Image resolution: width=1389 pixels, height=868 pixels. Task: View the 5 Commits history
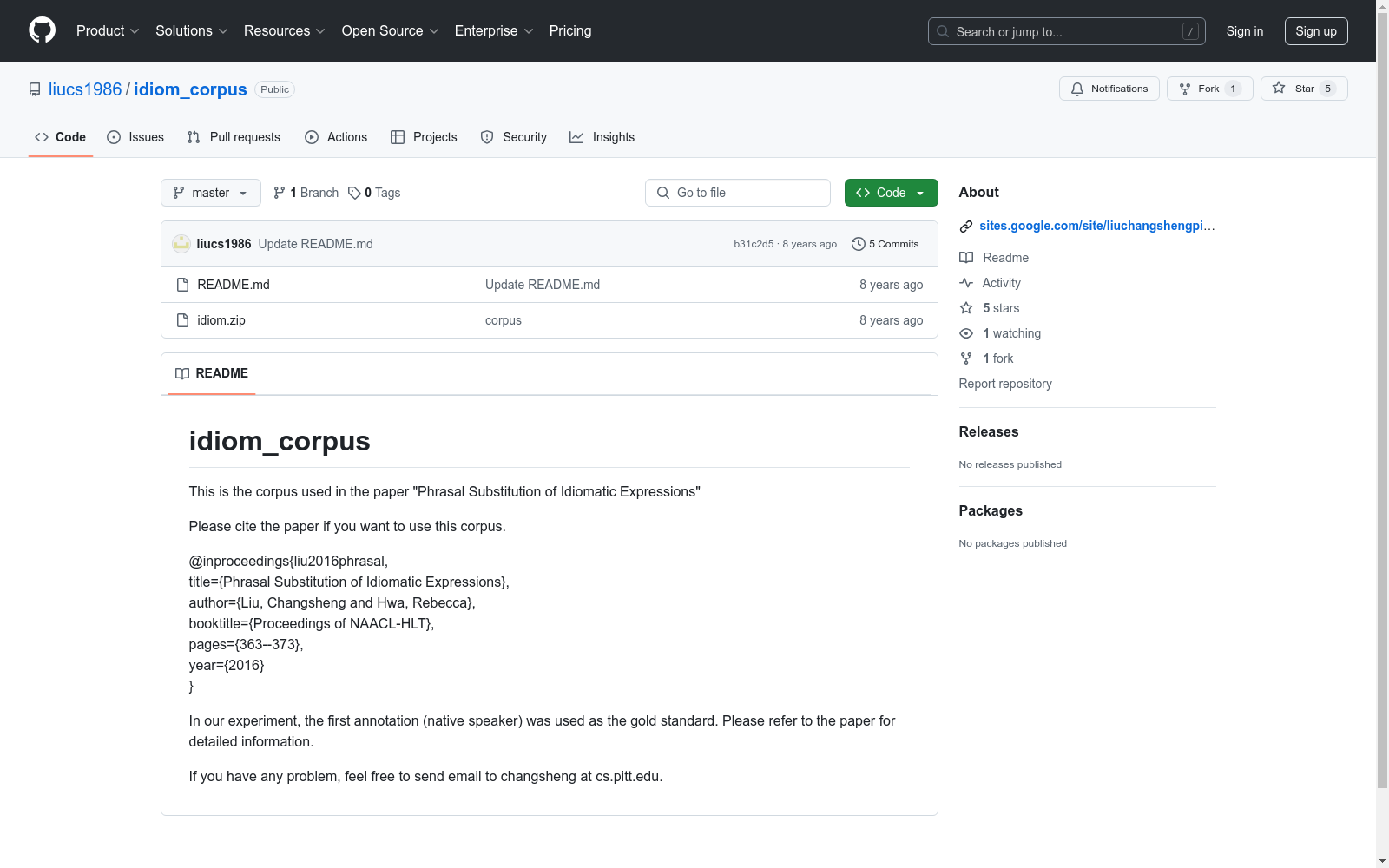coord(885,244)
